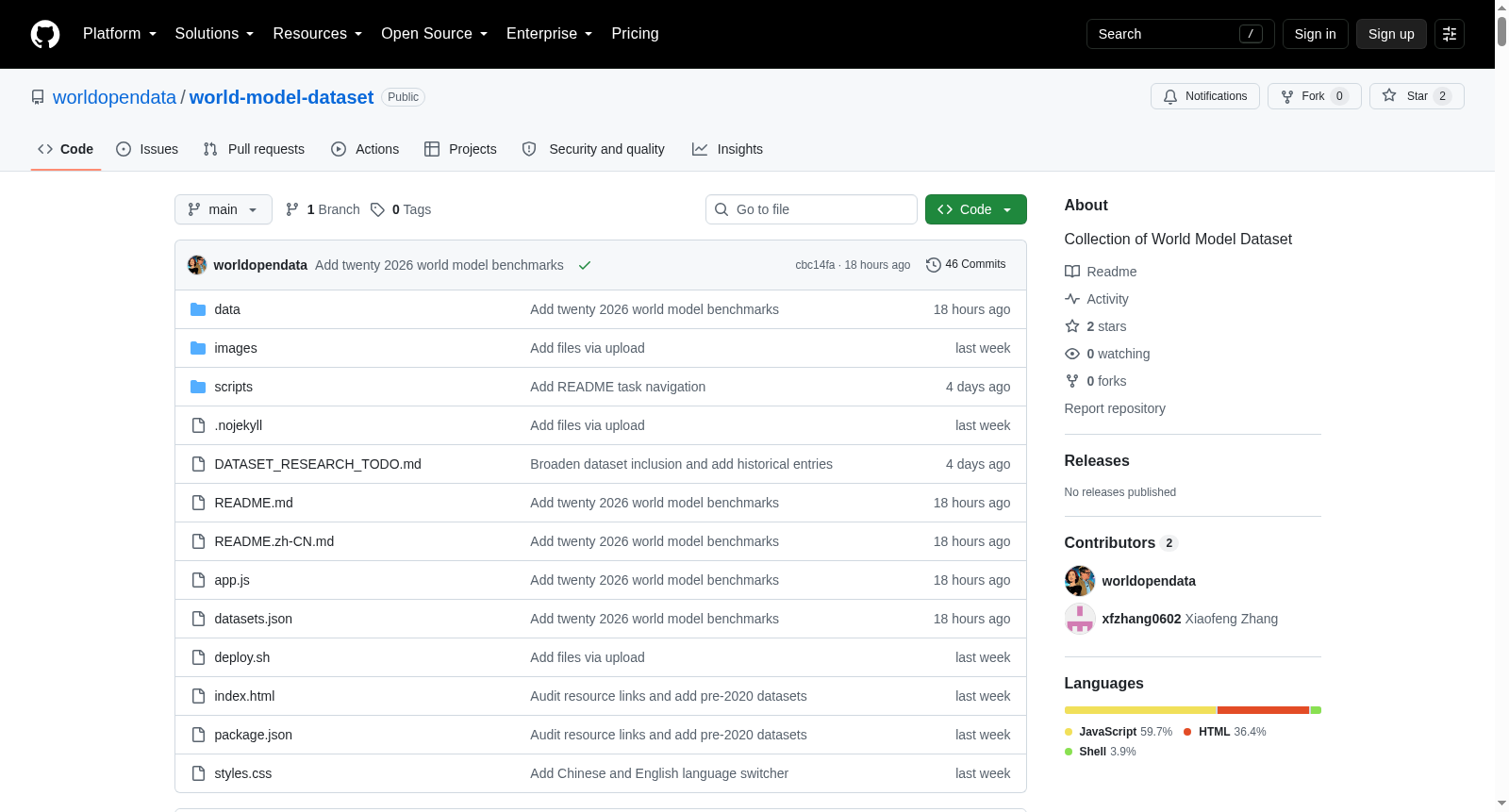Expand the Open Source menu

click(x=435, y=34)
